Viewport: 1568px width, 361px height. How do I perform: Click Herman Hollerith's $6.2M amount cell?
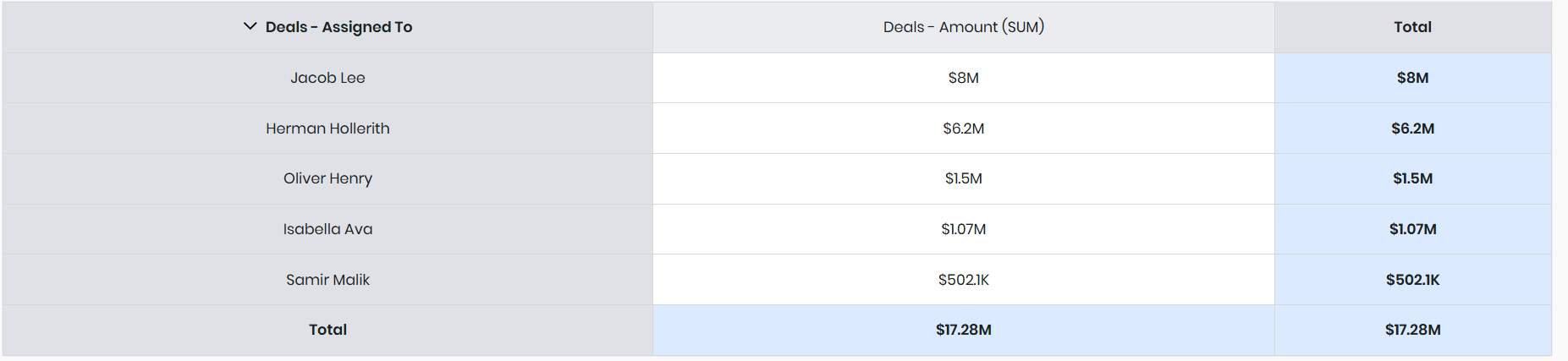[x=963, y=129]
